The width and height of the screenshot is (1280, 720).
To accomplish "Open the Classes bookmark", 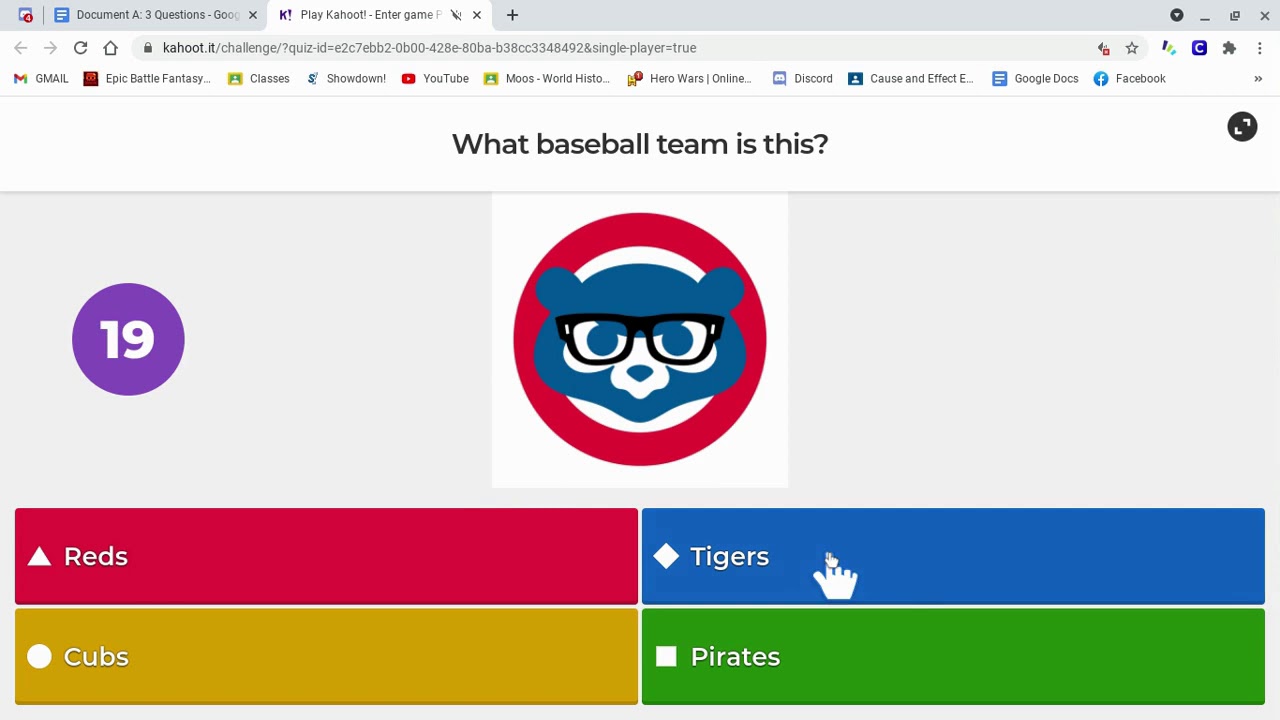I will click(259, 79).
